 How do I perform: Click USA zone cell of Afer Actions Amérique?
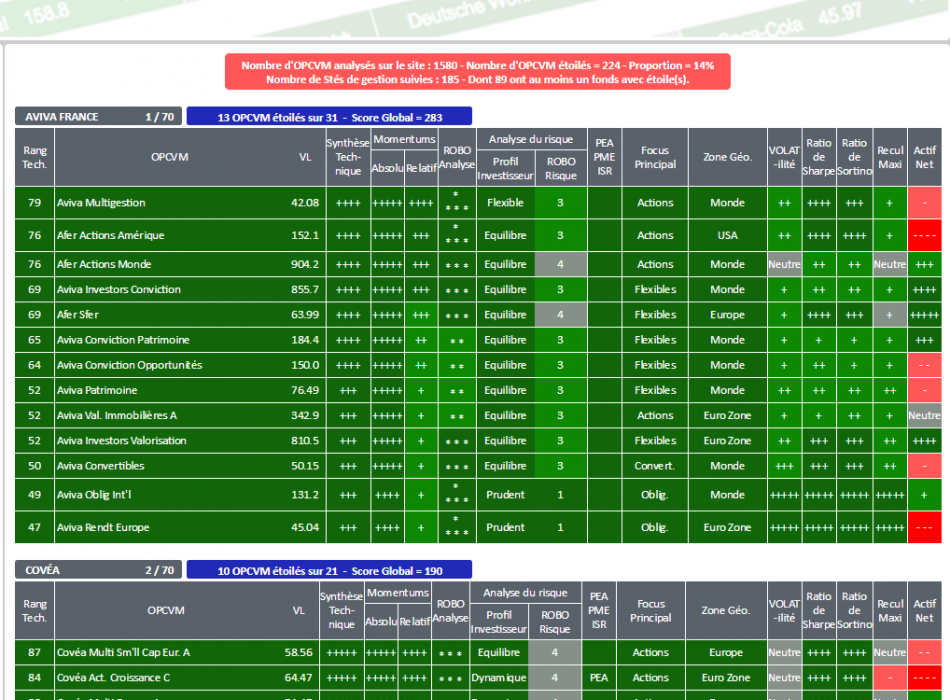point(728,235)
